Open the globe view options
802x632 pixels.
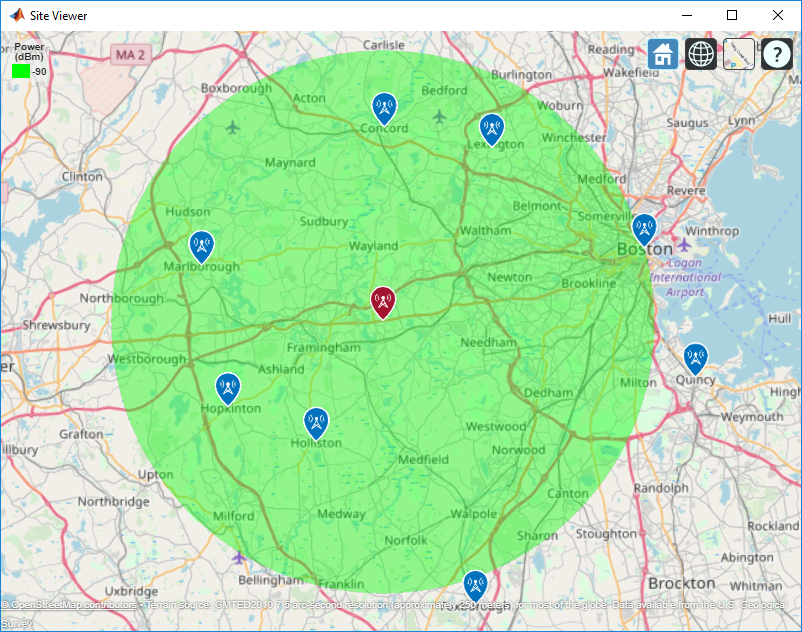click(x=701, y=54)
